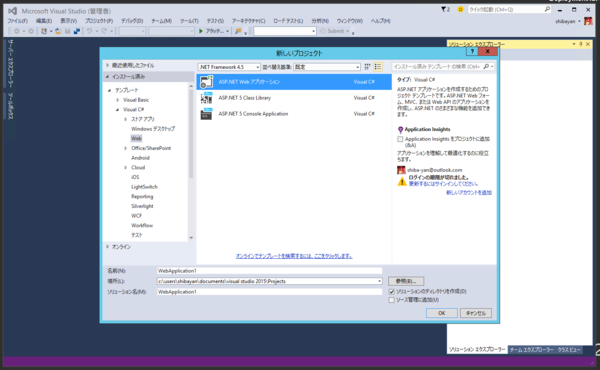Click the shibayan account avatar picture

[x=588, y=21]
